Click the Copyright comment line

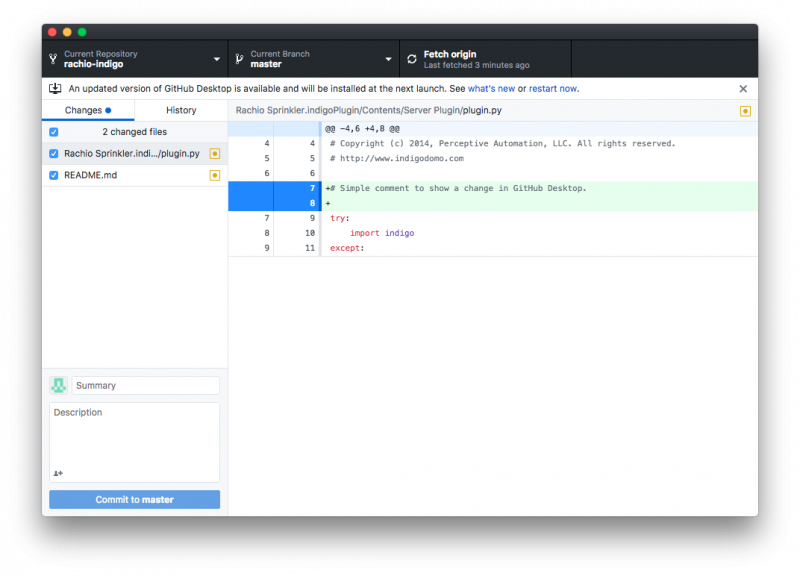pos(503,144)
